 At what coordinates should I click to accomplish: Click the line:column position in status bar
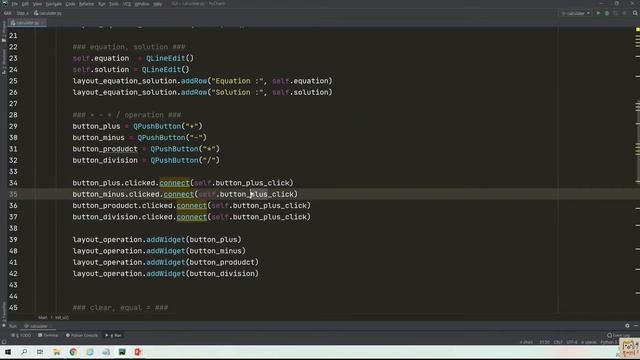tap(544, 342)
